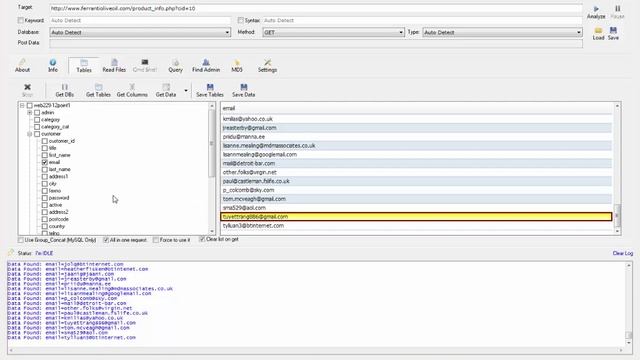
Task: Click the Get DBs toolbar icon
Action: [x=64, y=87]
